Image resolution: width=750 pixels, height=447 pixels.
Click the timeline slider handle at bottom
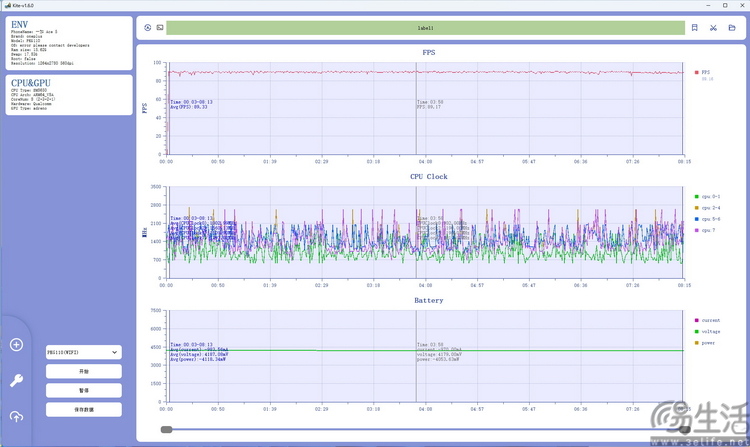(166, 430)
